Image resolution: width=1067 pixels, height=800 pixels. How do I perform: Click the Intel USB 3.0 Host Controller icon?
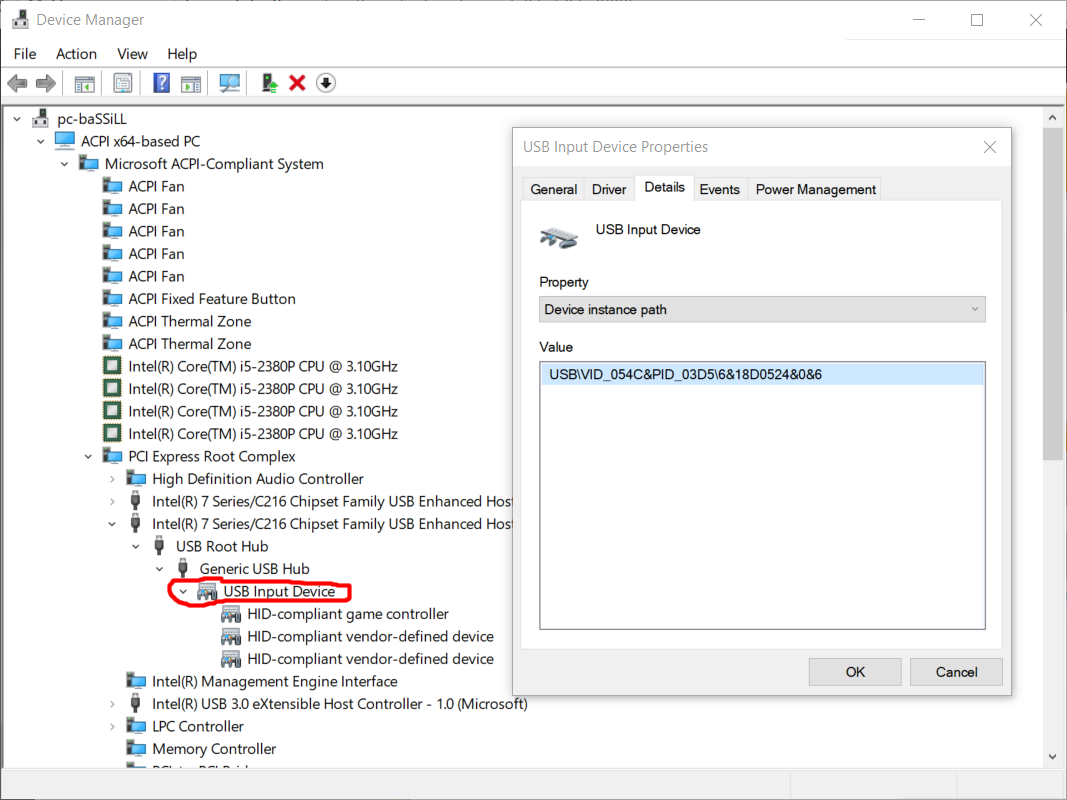tap(135, 703)
